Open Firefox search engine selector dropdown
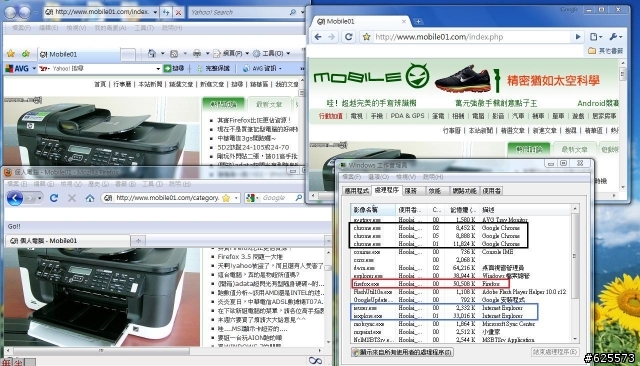 tap(253, 198)
